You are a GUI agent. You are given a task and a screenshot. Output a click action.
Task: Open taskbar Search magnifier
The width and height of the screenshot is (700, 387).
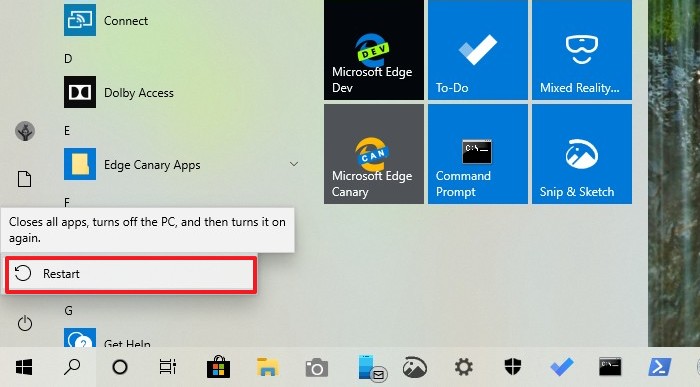tap(72, 367)
